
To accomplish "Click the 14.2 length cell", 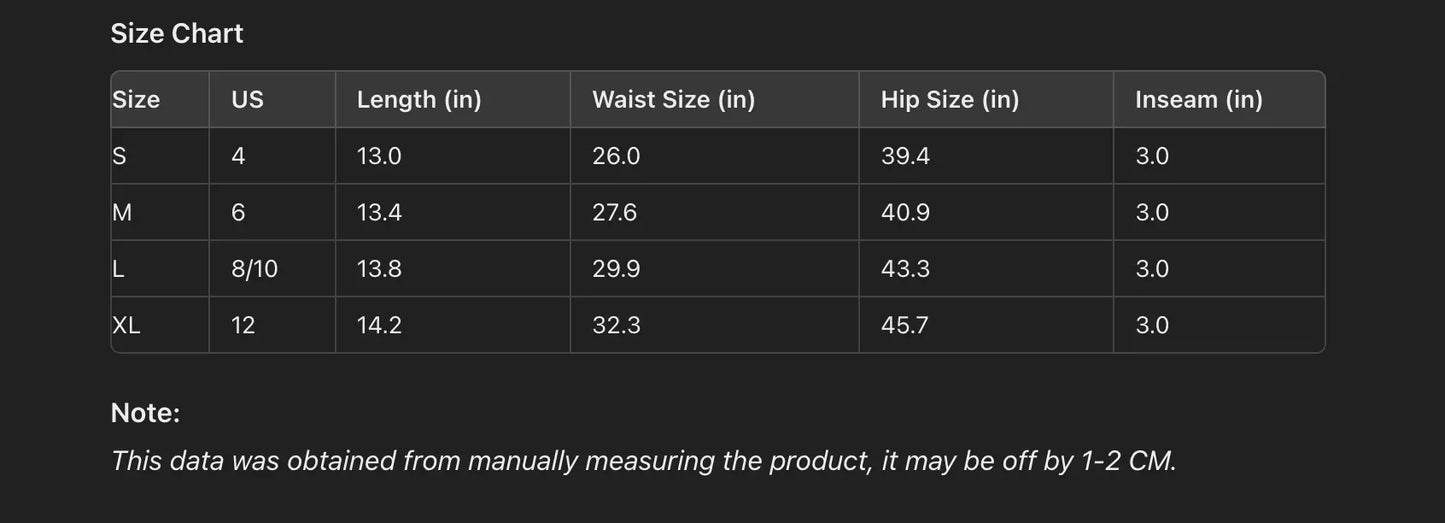I will [x=379, y=325].
